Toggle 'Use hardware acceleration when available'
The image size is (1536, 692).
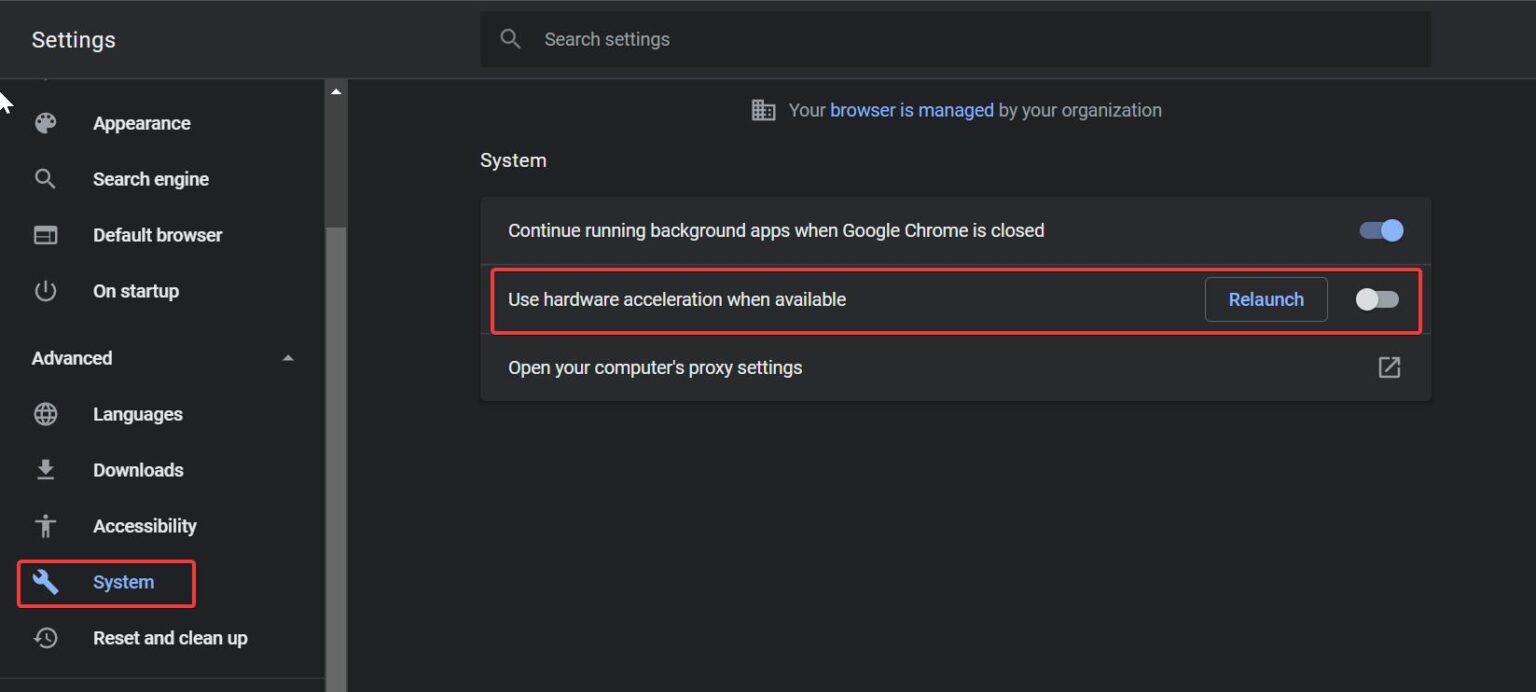point(1377,299)
